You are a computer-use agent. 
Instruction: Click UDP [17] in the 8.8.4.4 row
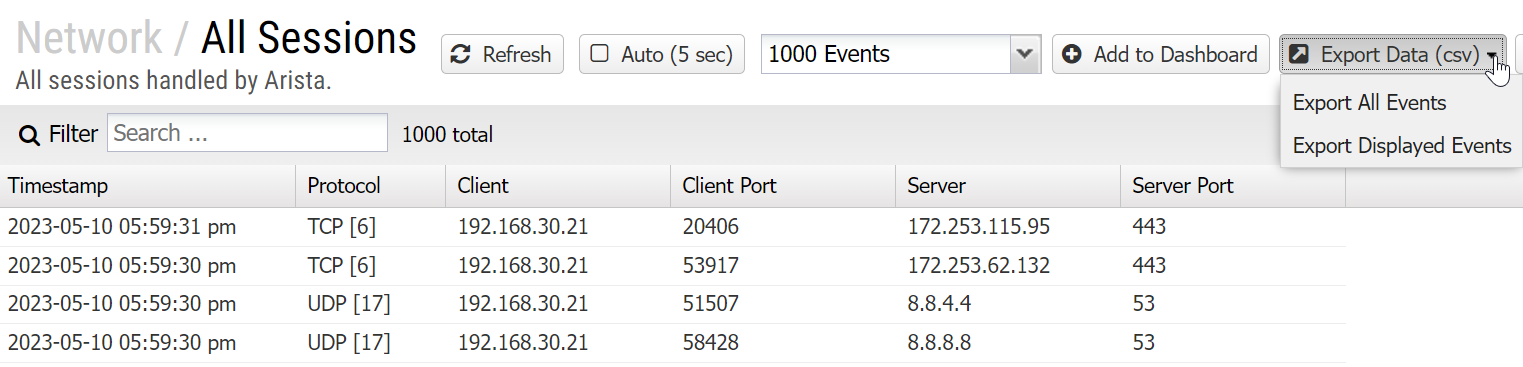coord(349,304)
